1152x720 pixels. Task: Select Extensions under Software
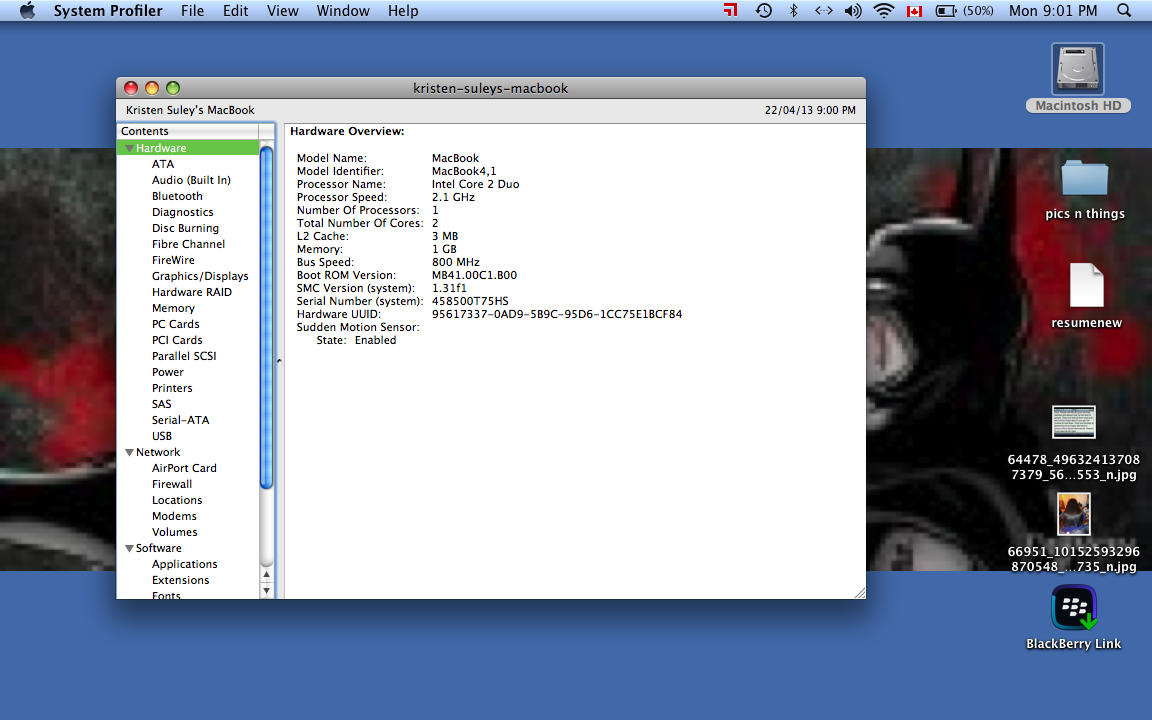click(181, 580)
